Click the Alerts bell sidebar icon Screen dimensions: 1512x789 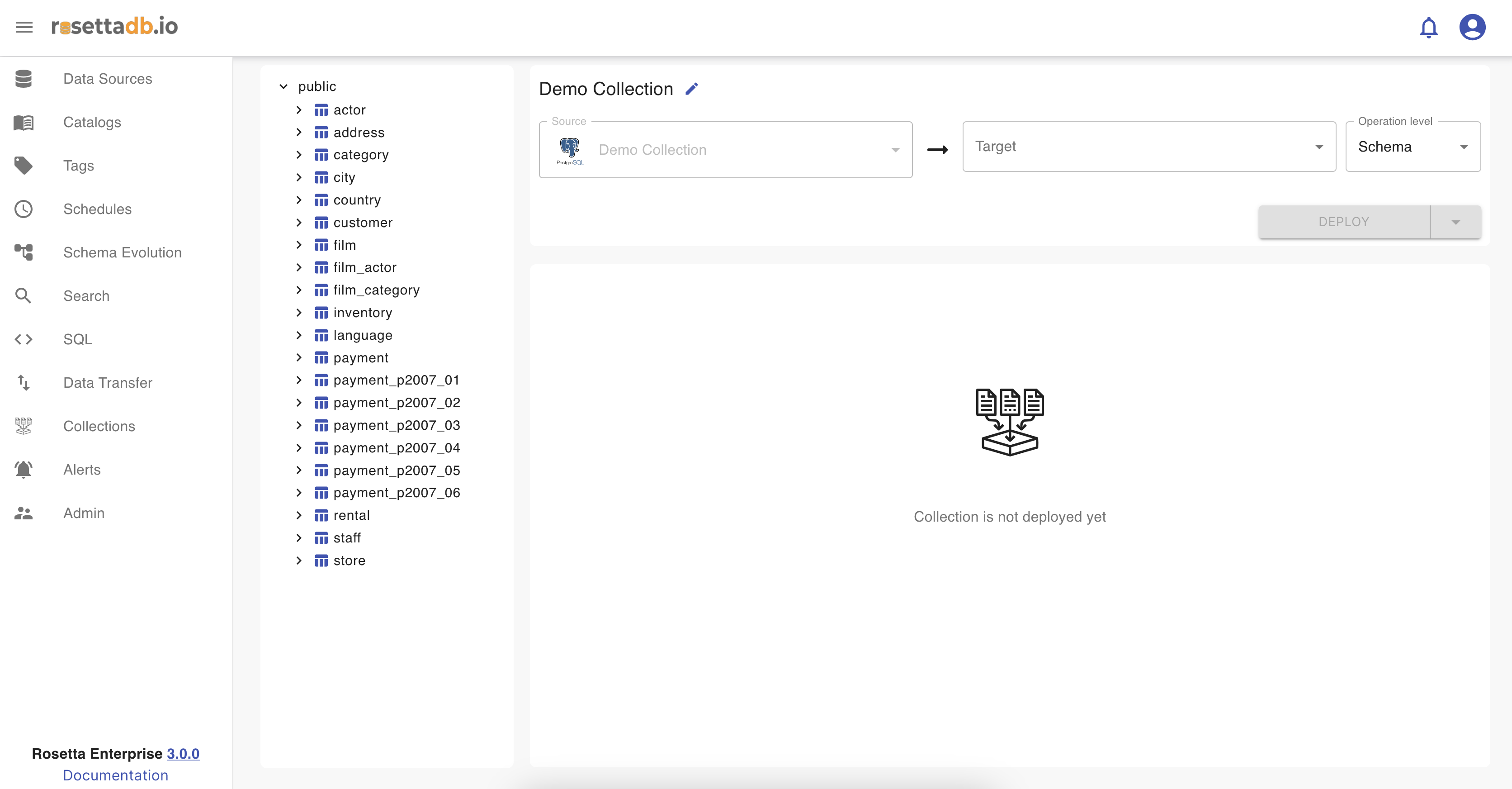point(24,470)
